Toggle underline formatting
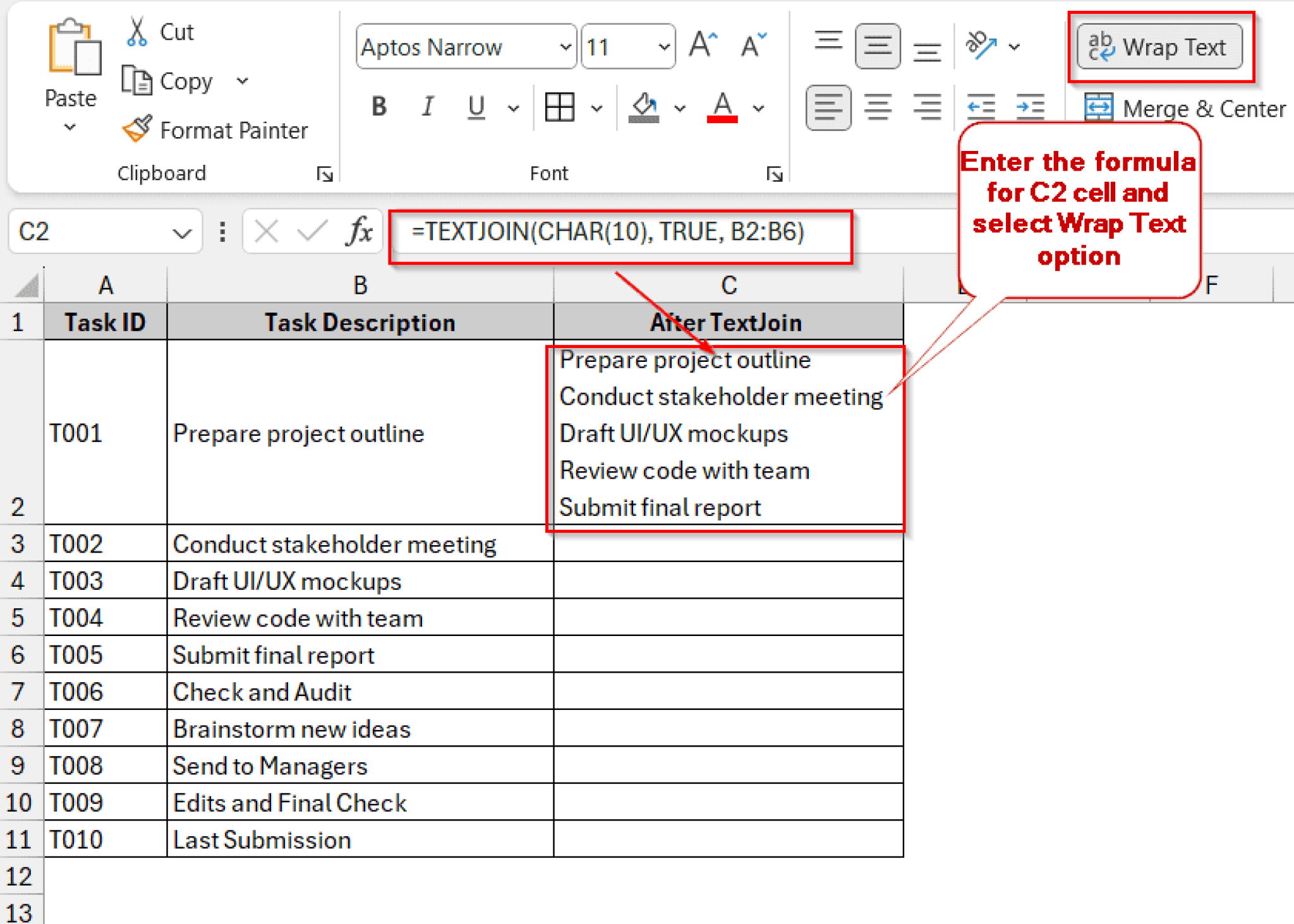The width and height of the screenshot is (1294, 924). point(475,106)
